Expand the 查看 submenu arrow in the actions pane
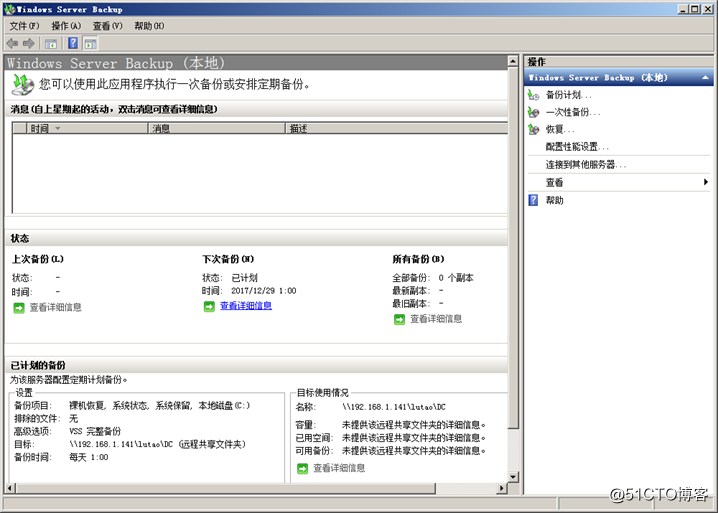Viewport: 718px width, 513px height. [706, 182]
